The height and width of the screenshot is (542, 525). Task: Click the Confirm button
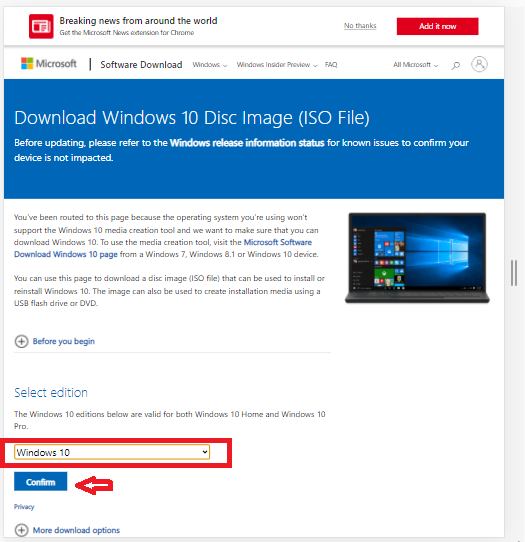[40, 482]
